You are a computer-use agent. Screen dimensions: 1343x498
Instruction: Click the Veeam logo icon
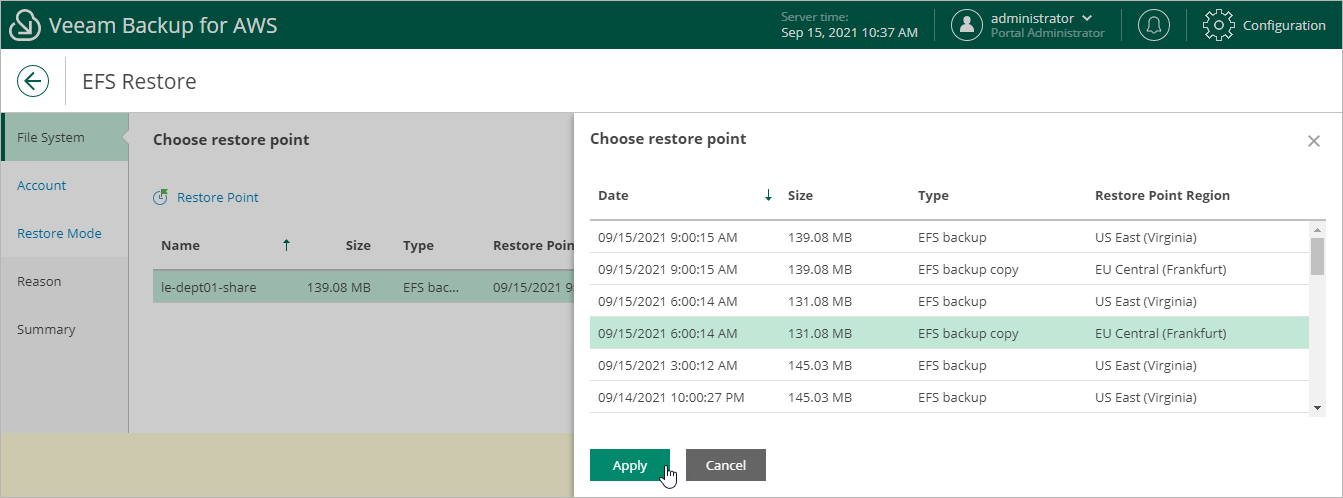(x=24, y=25)
